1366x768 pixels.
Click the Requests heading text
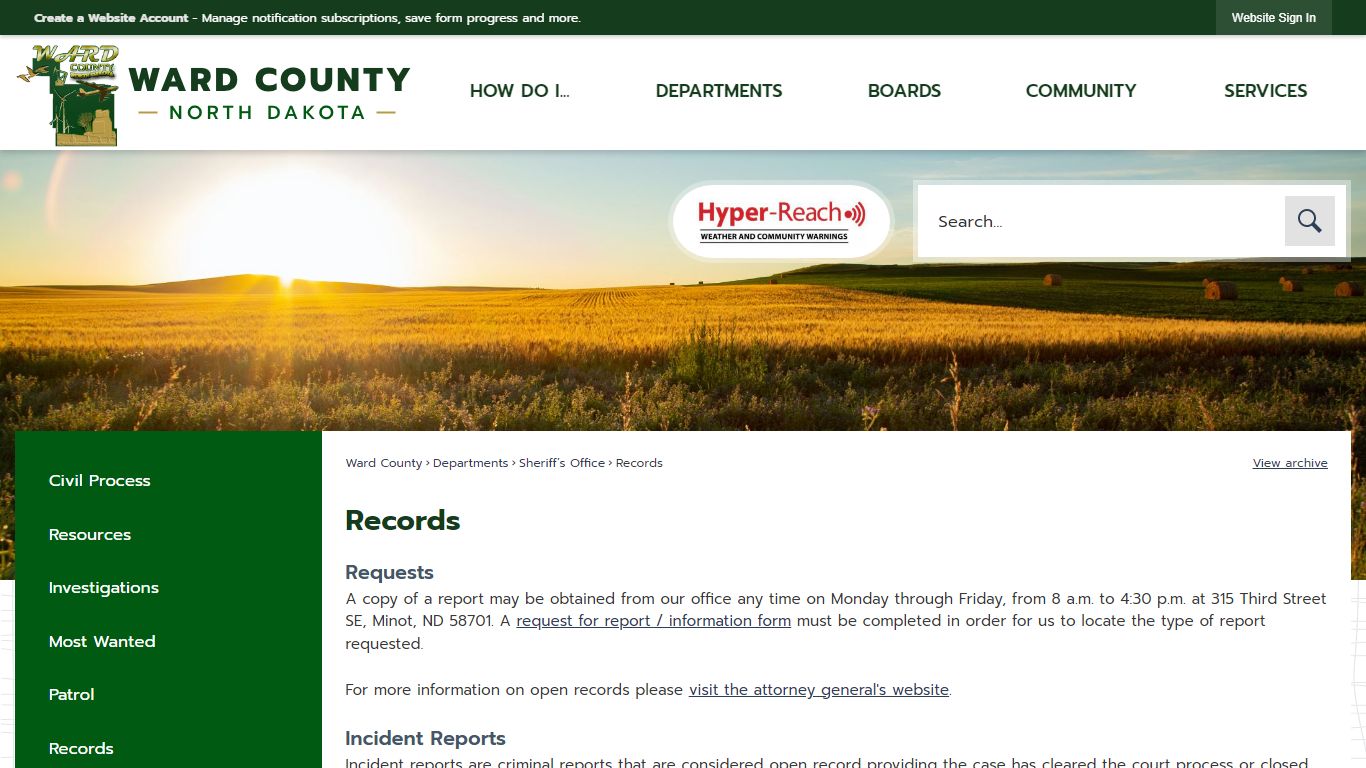tap(389, 573)
